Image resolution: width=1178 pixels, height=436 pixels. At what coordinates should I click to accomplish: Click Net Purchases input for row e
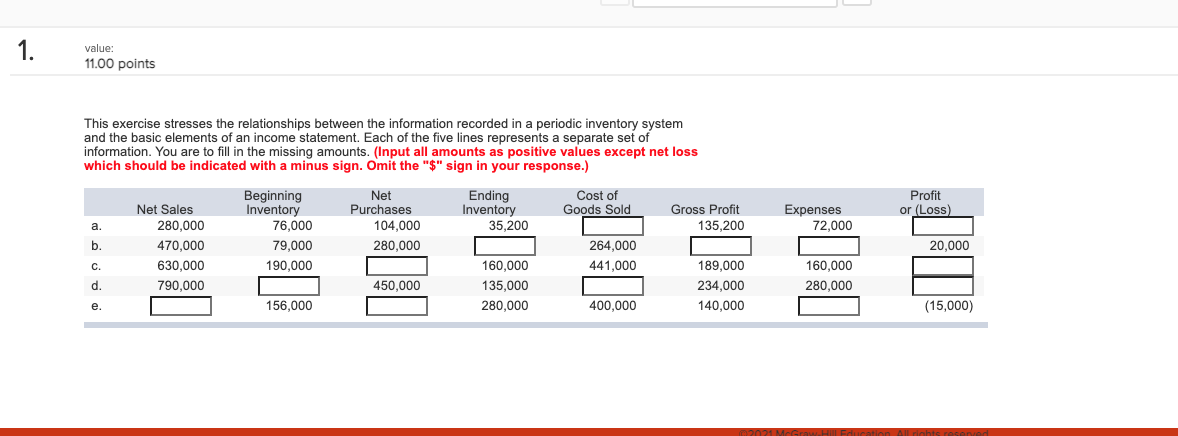397,306
